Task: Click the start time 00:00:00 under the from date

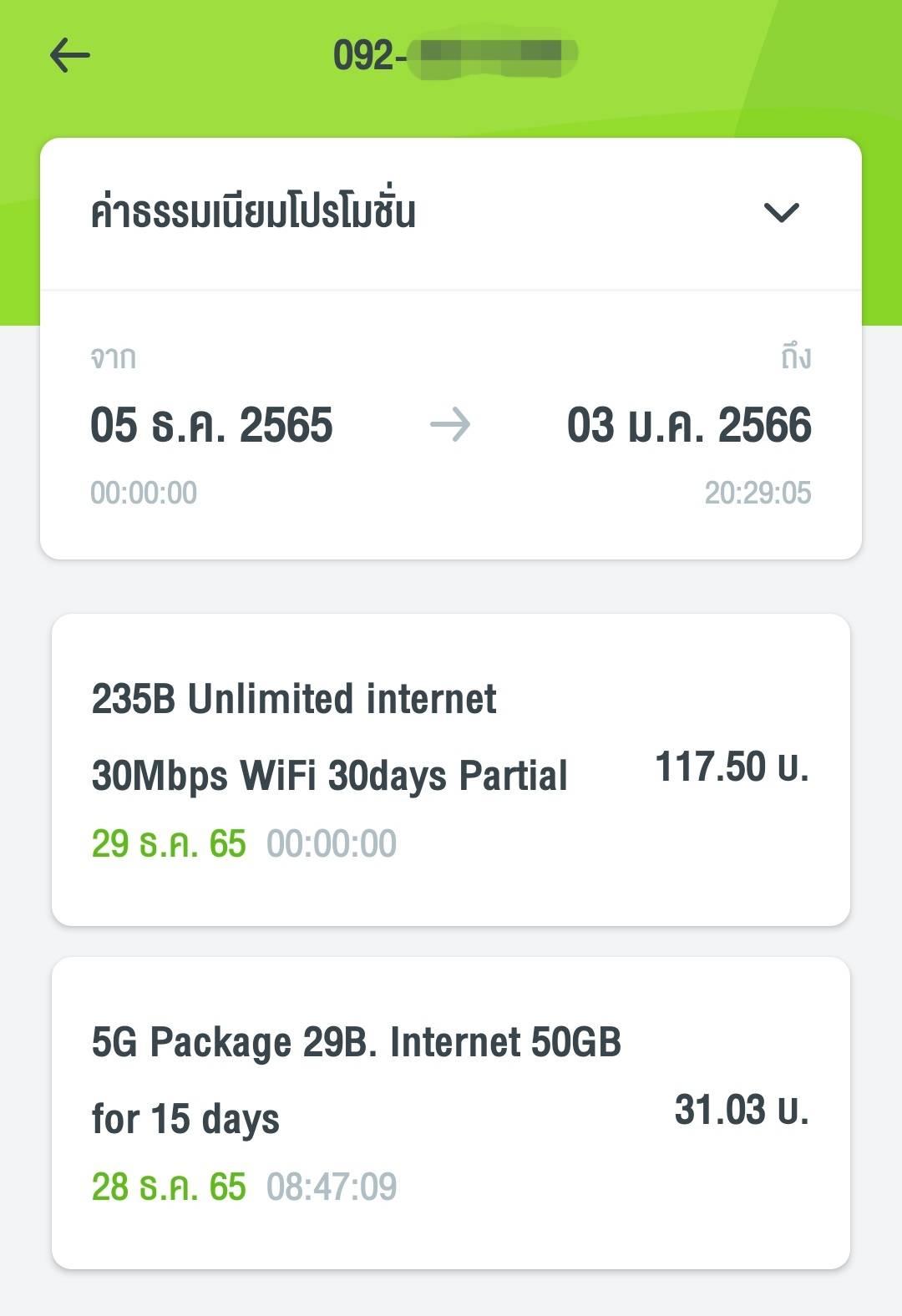Action: coord(144,493)
